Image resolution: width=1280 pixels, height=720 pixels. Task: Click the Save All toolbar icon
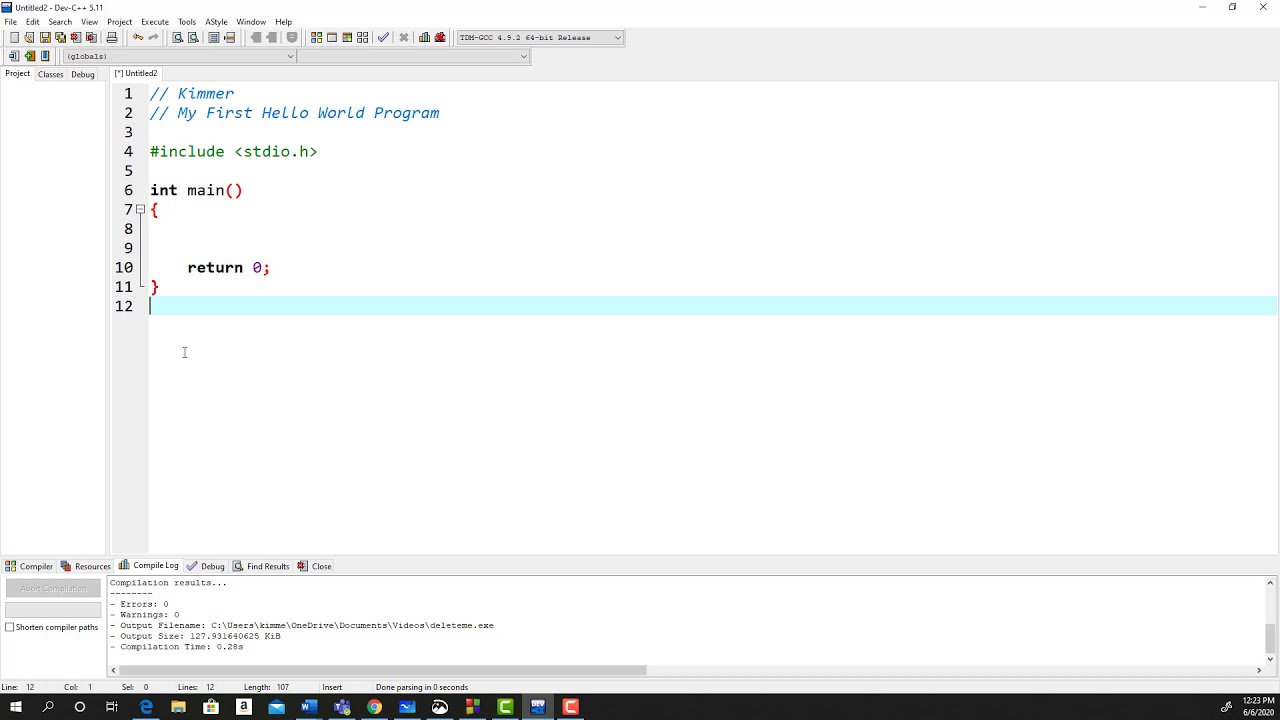[60, 37]
